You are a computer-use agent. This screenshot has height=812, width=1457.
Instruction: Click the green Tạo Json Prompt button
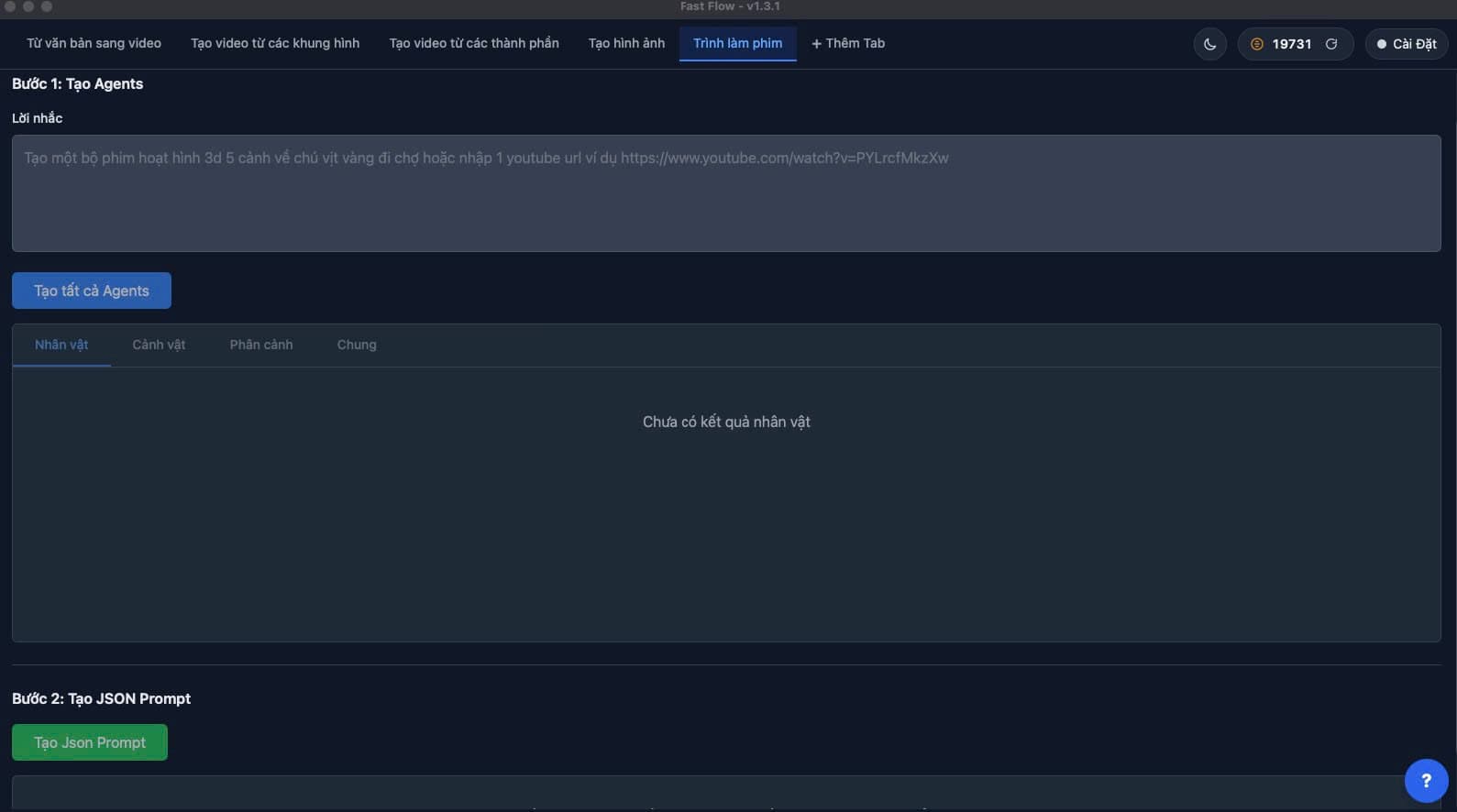click(x=90, y=742)
